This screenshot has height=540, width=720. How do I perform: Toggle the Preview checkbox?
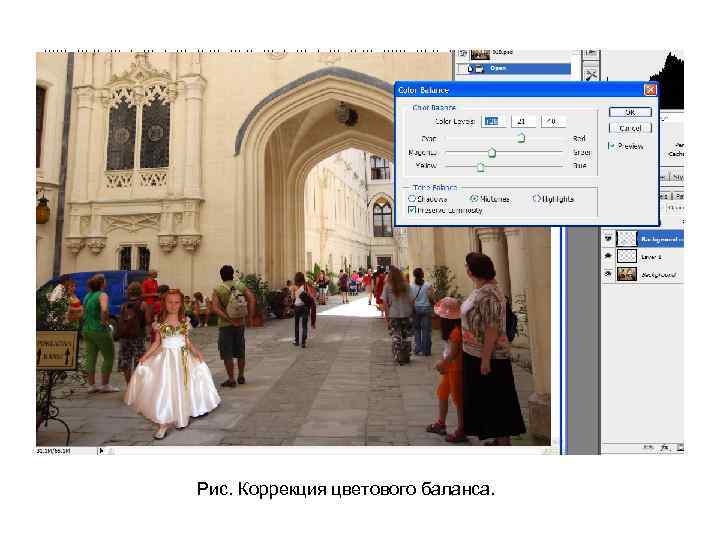pos(611,146)
